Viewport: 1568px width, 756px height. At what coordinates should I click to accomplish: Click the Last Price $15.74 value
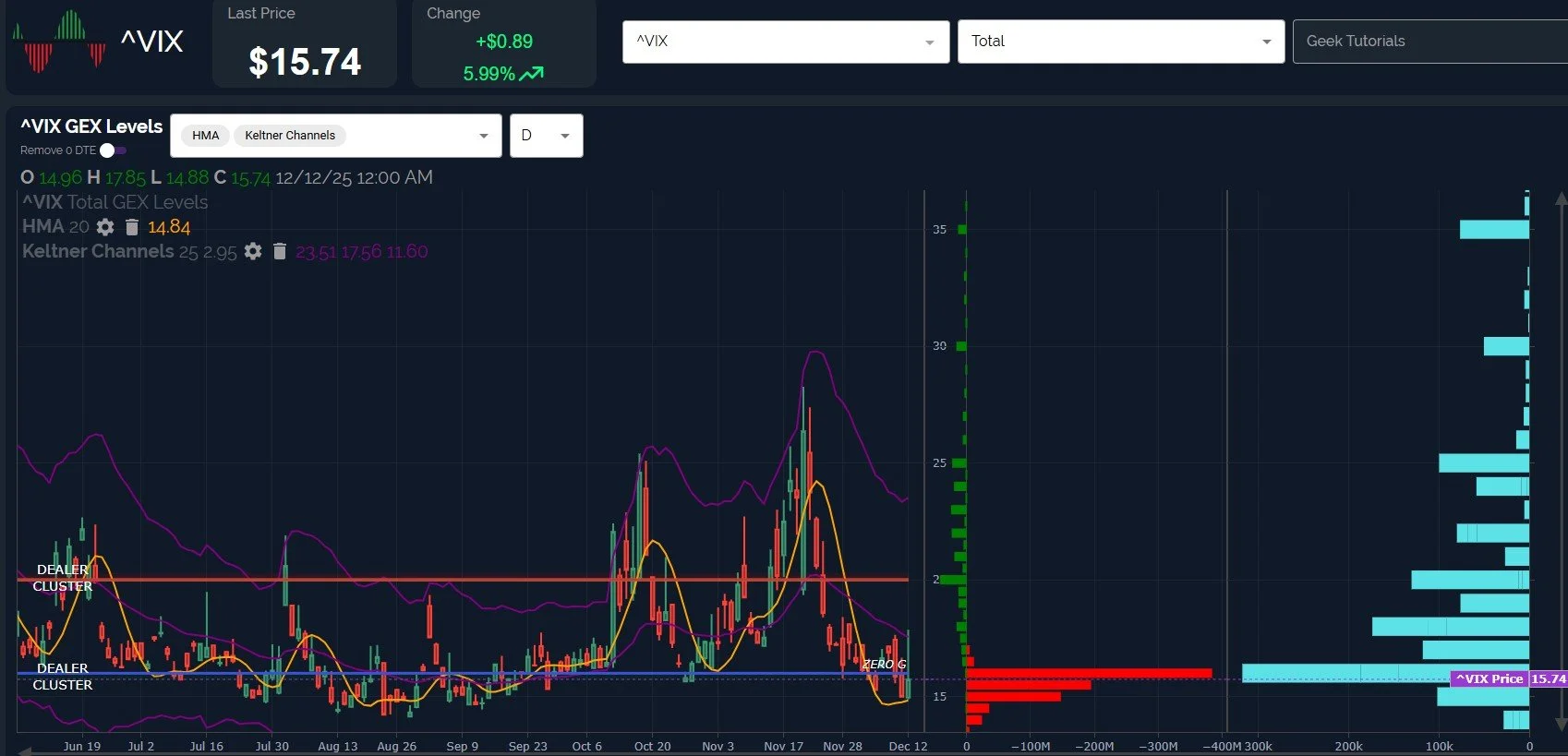click(x=305, y=62)
